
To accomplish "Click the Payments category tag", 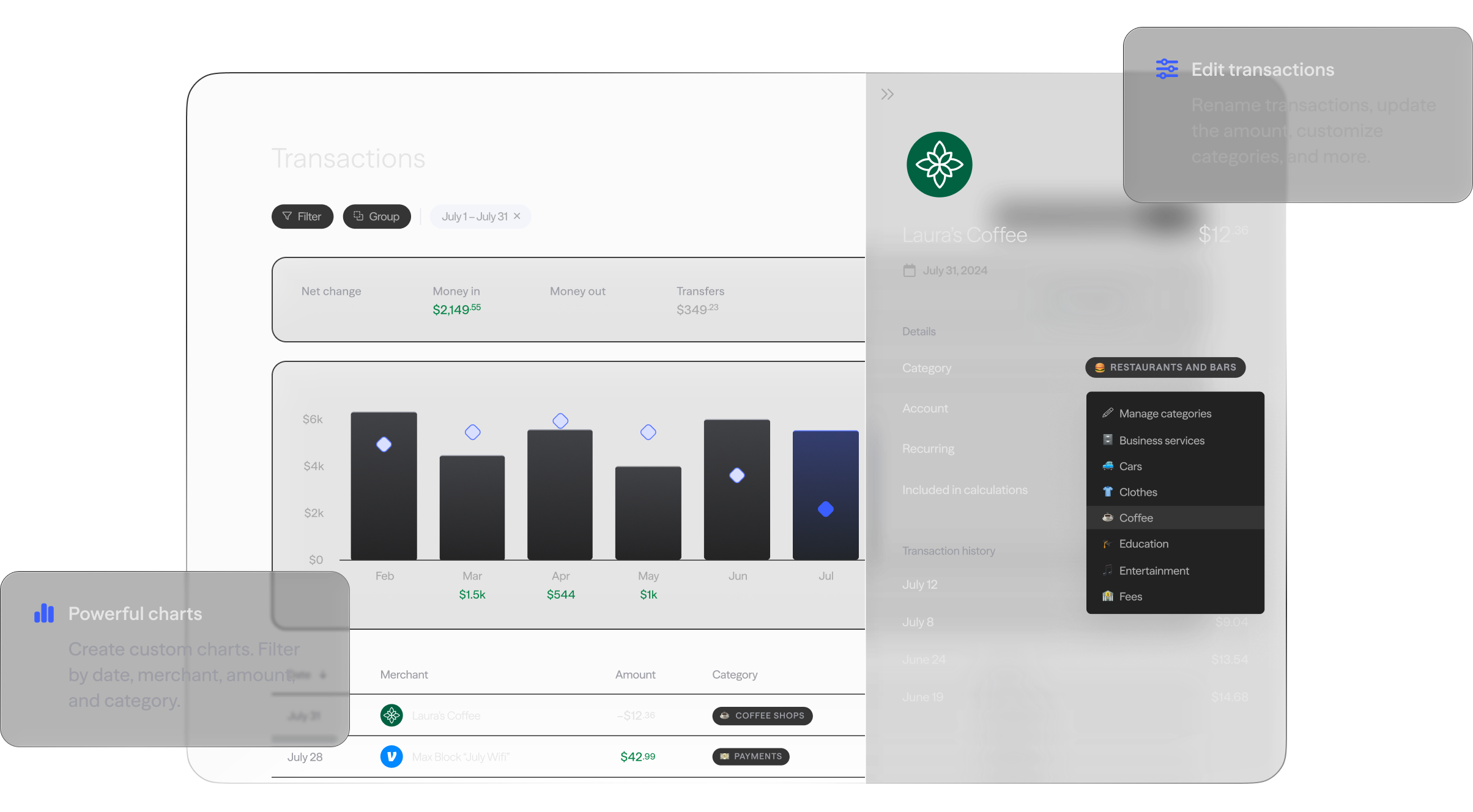I will [x=751, y=756].
